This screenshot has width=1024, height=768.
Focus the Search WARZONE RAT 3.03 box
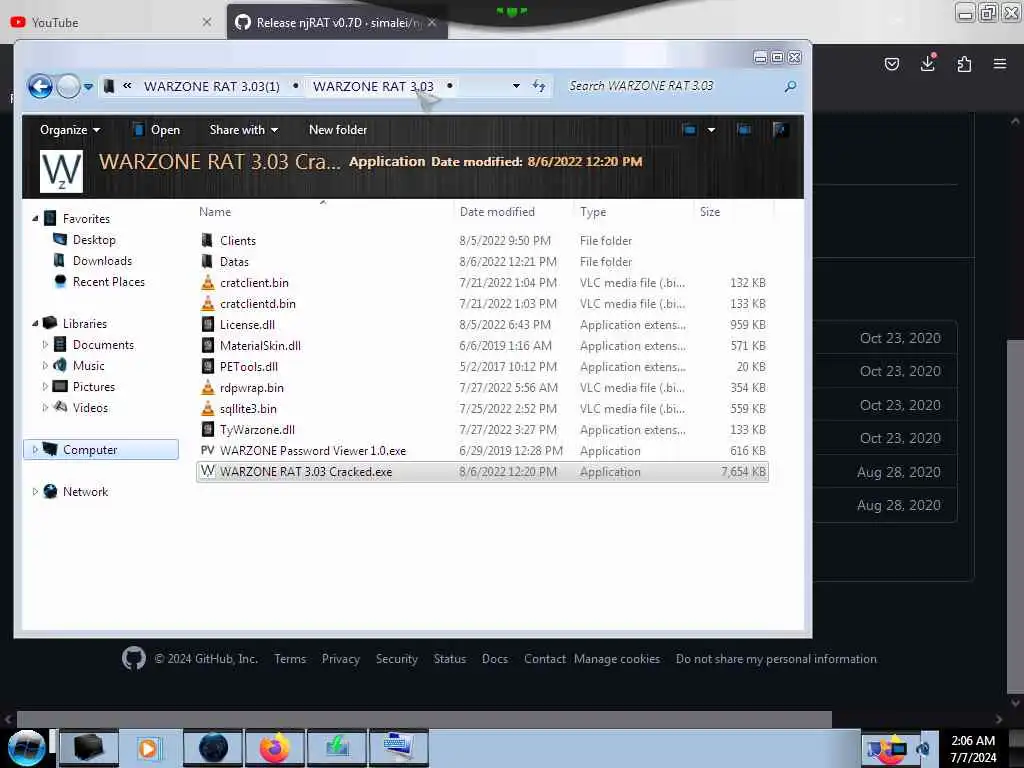pyautogui.click(x=673, y=86)
